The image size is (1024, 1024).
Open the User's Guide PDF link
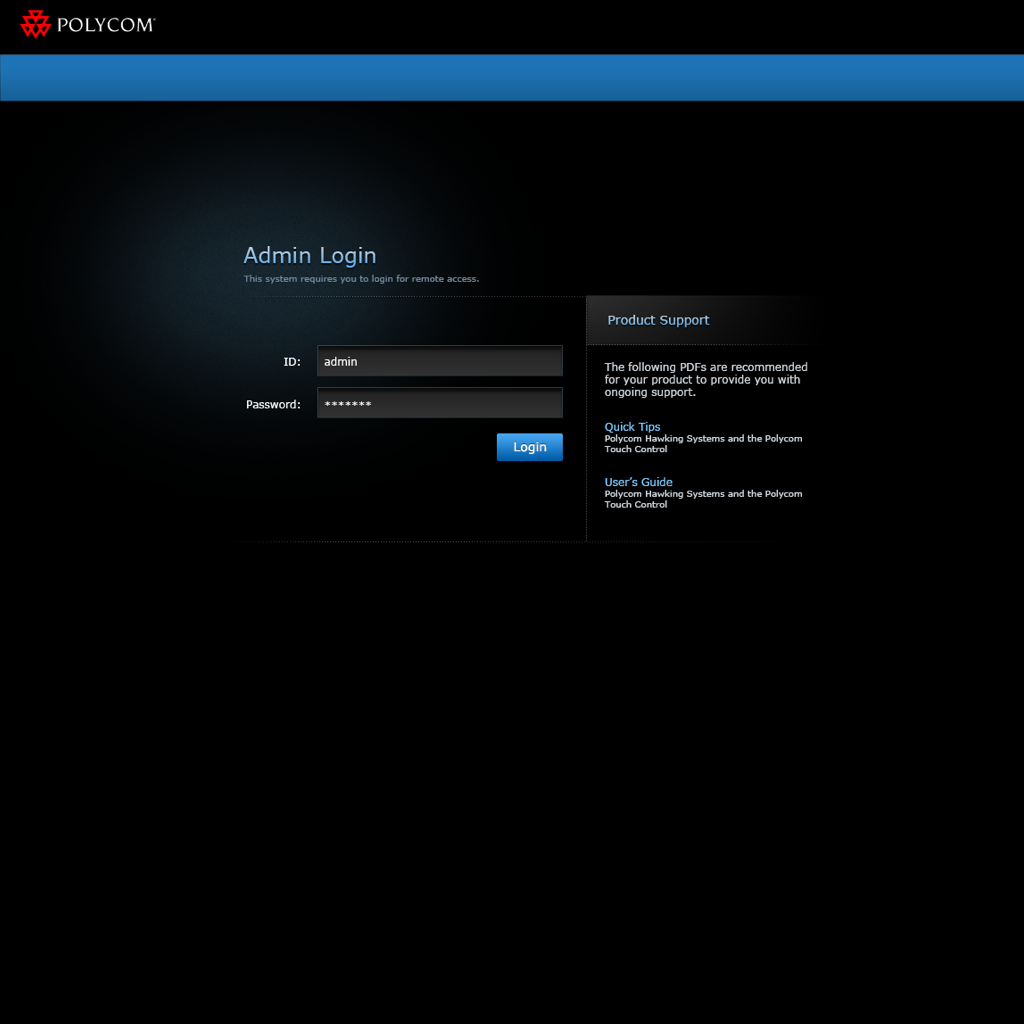638,482
